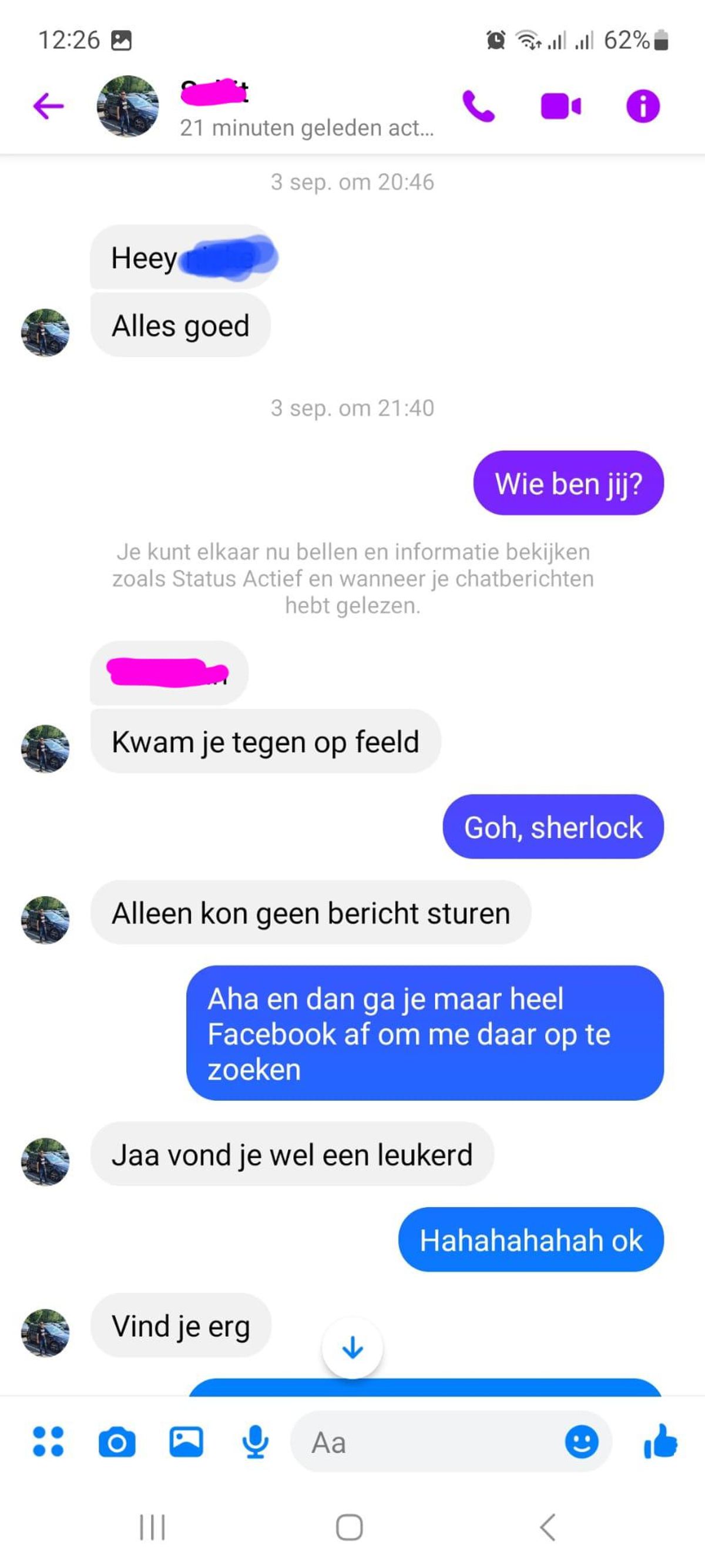Go back using the purple arrow
This screenshot has width=705, height=1568.
coord(49,106)
